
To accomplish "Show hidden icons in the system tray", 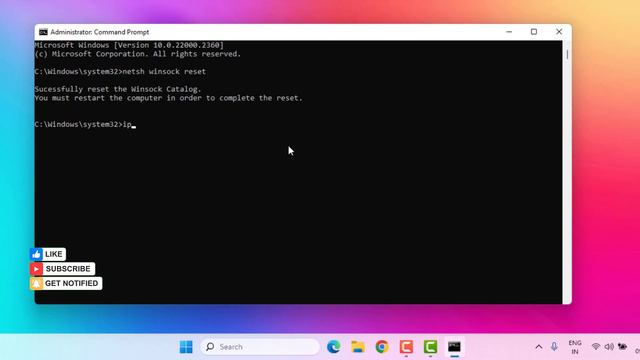I will (539, 347).
